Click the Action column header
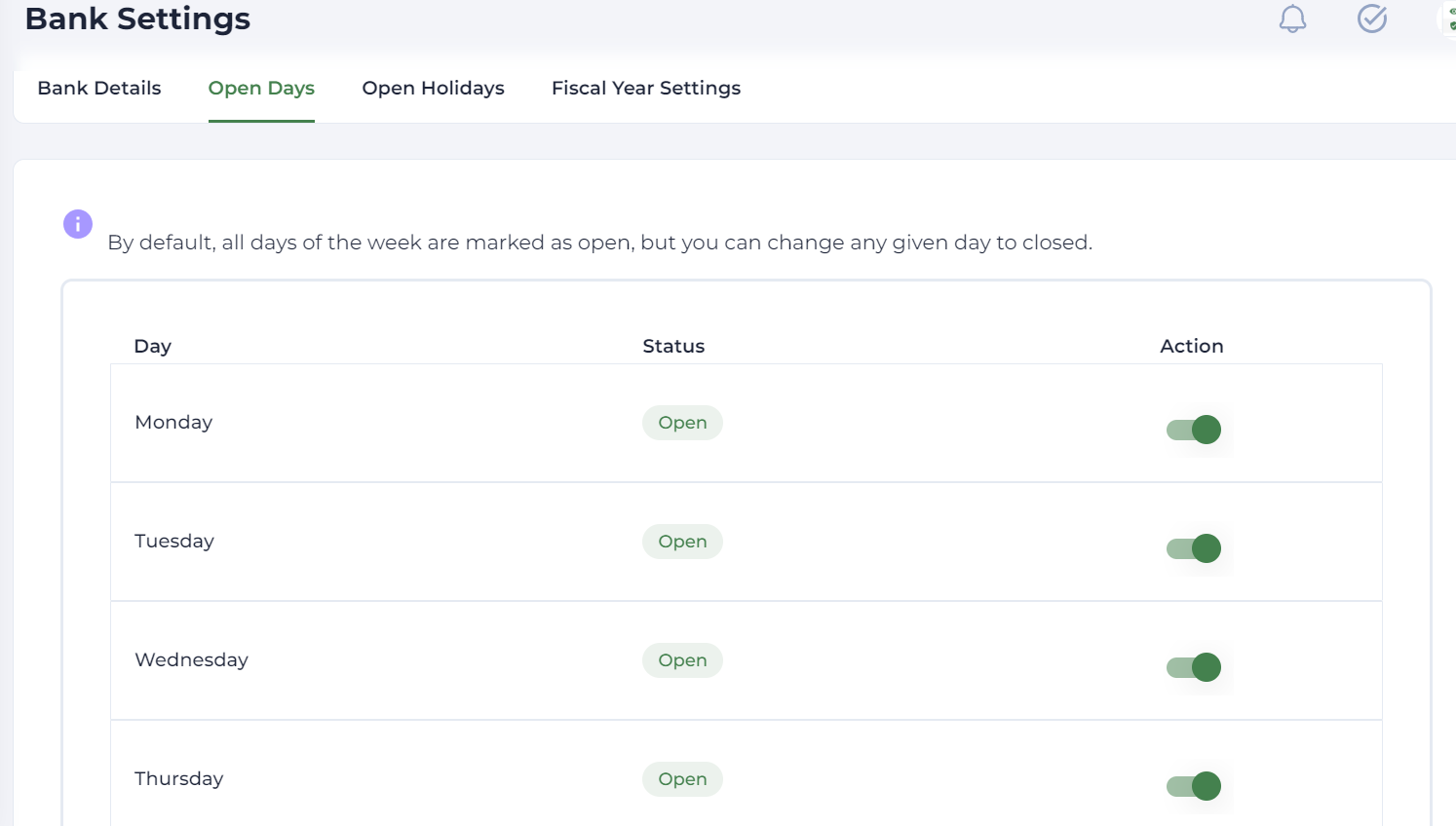Screen dimensions: 1456x826 click(x=1191, y=346)
